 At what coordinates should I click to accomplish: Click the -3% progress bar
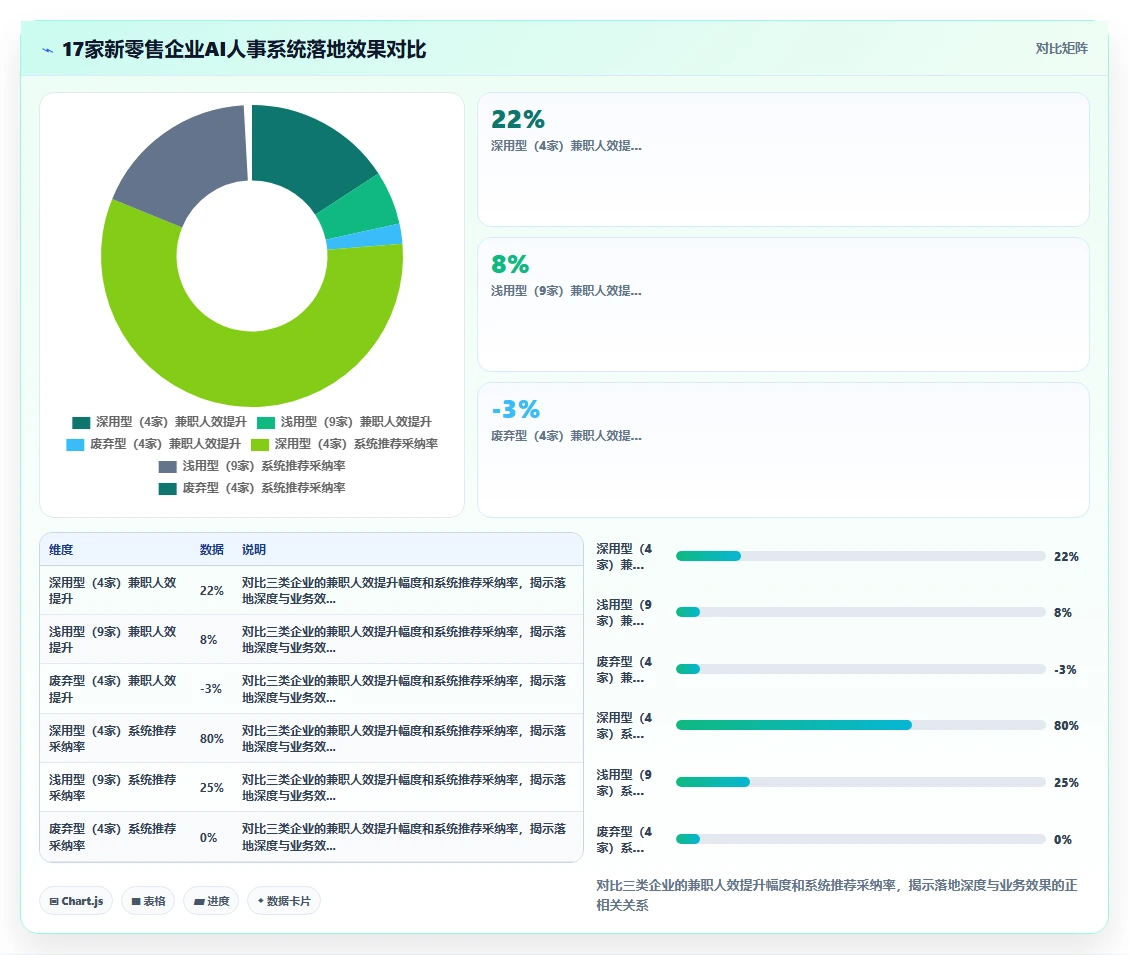[x=860, y=669]
